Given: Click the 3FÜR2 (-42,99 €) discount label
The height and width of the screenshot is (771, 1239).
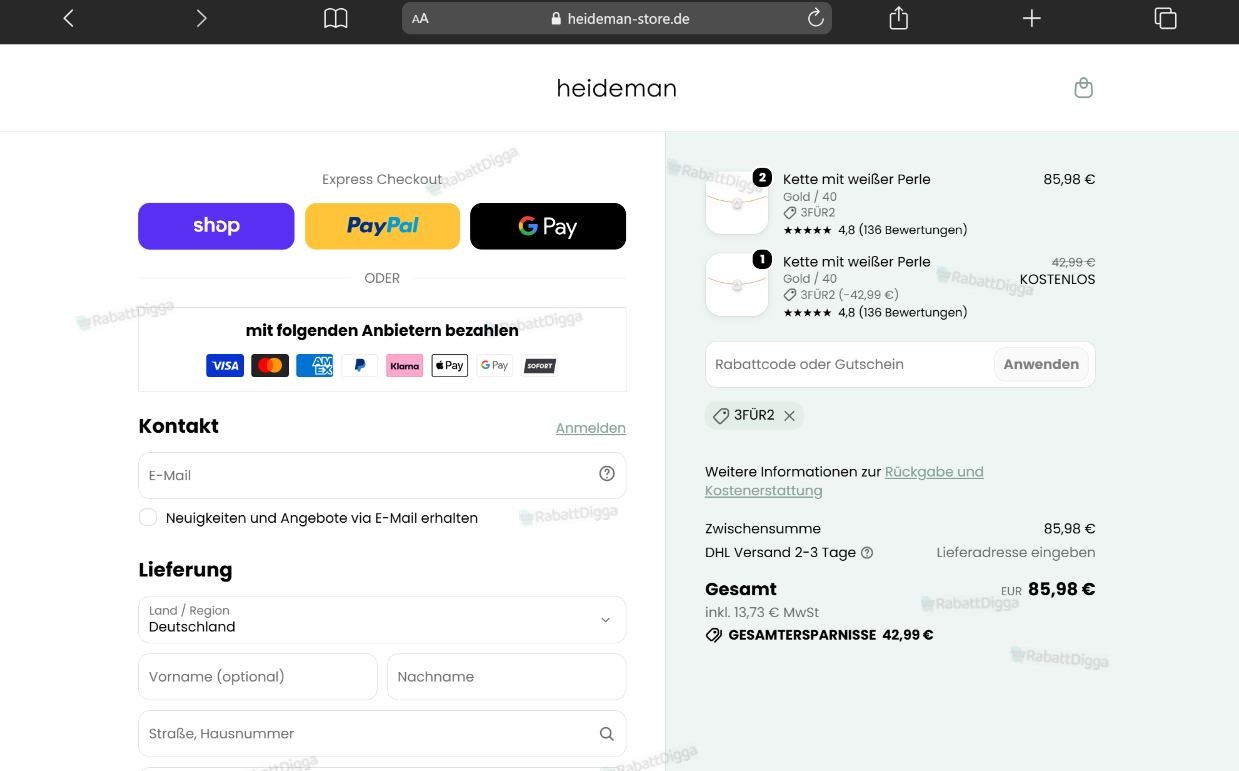Looking at the screenshot, I should click(x=849, y=295).
